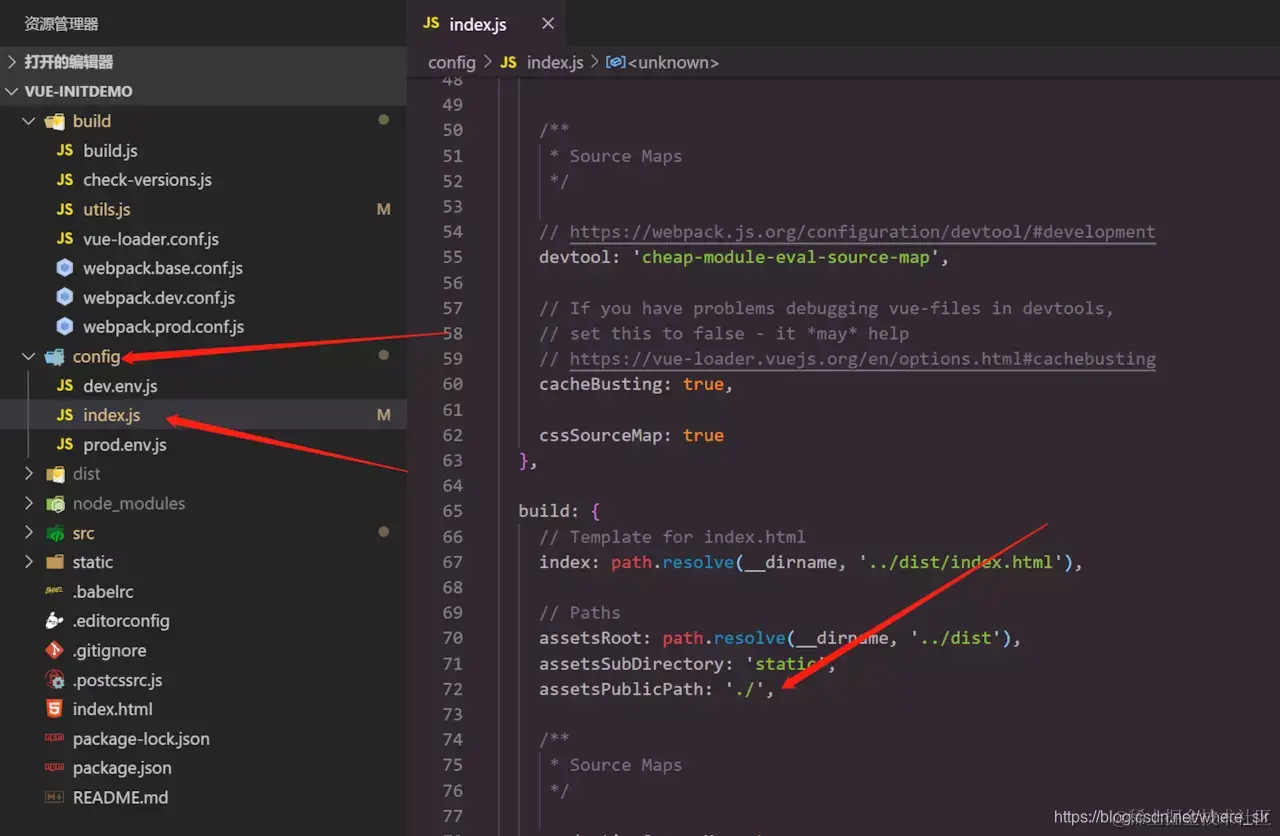Click the config folder icon

click(x=55, y=356)
